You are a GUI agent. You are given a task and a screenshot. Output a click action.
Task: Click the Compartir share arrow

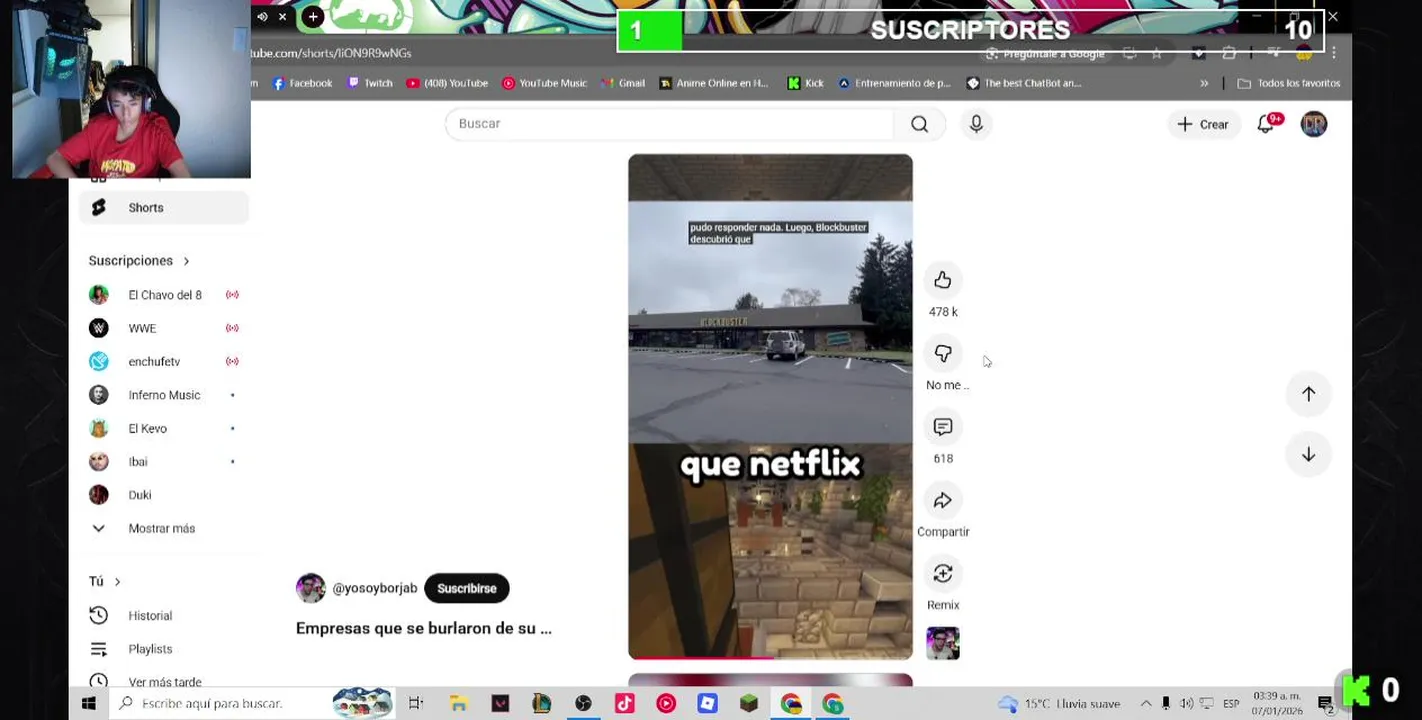(942, 500)
